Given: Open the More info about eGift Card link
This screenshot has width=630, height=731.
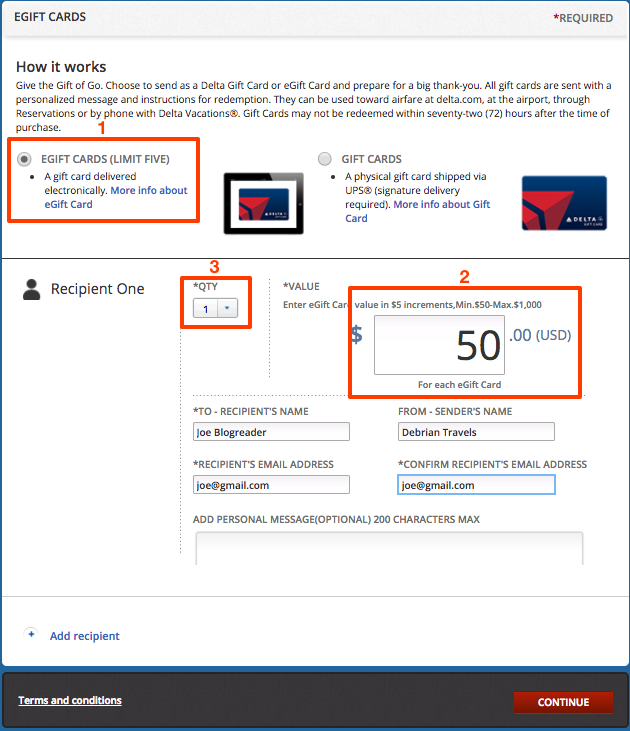Looking at the screenshot, I should [116, 197].
